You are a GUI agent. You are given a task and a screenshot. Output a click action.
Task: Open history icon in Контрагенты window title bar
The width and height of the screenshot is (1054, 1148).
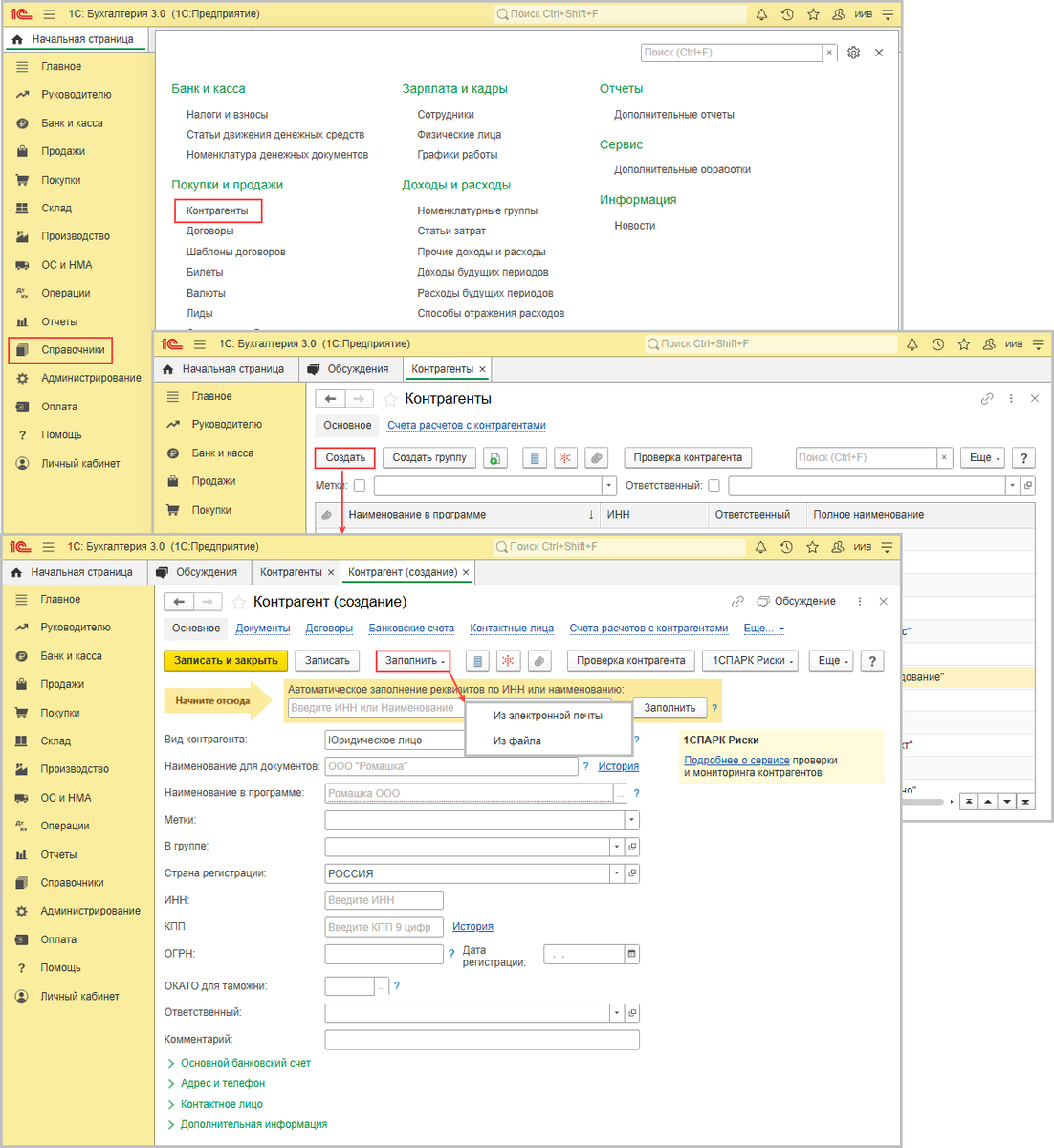(938, 344)
